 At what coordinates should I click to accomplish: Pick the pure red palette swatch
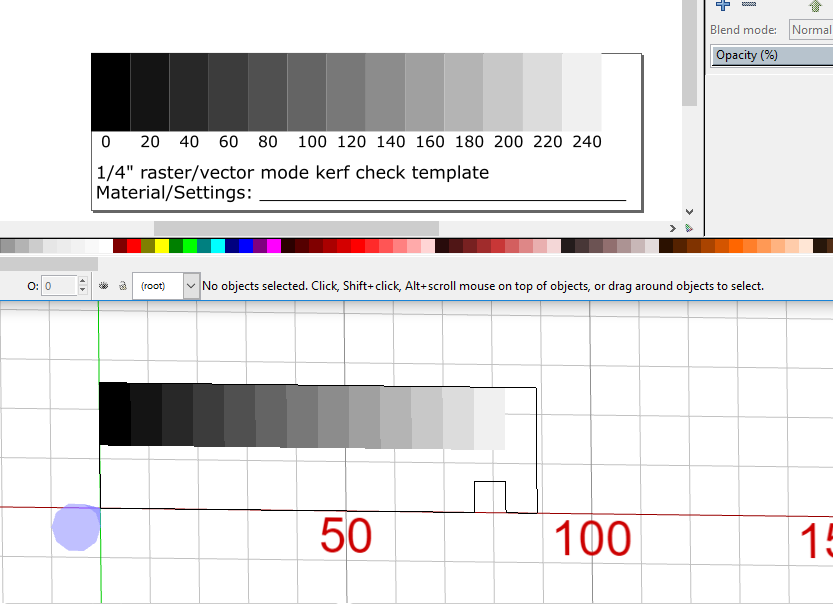pyautogui.click(x=134, y=246)
